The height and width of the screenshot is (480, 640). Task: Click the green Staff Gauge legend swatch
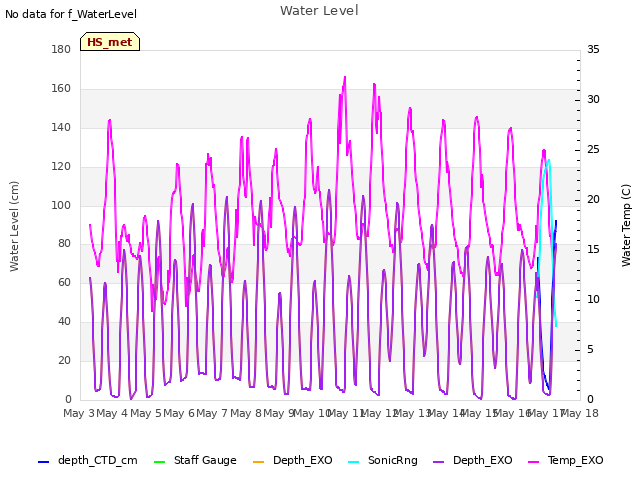point(159,462)
